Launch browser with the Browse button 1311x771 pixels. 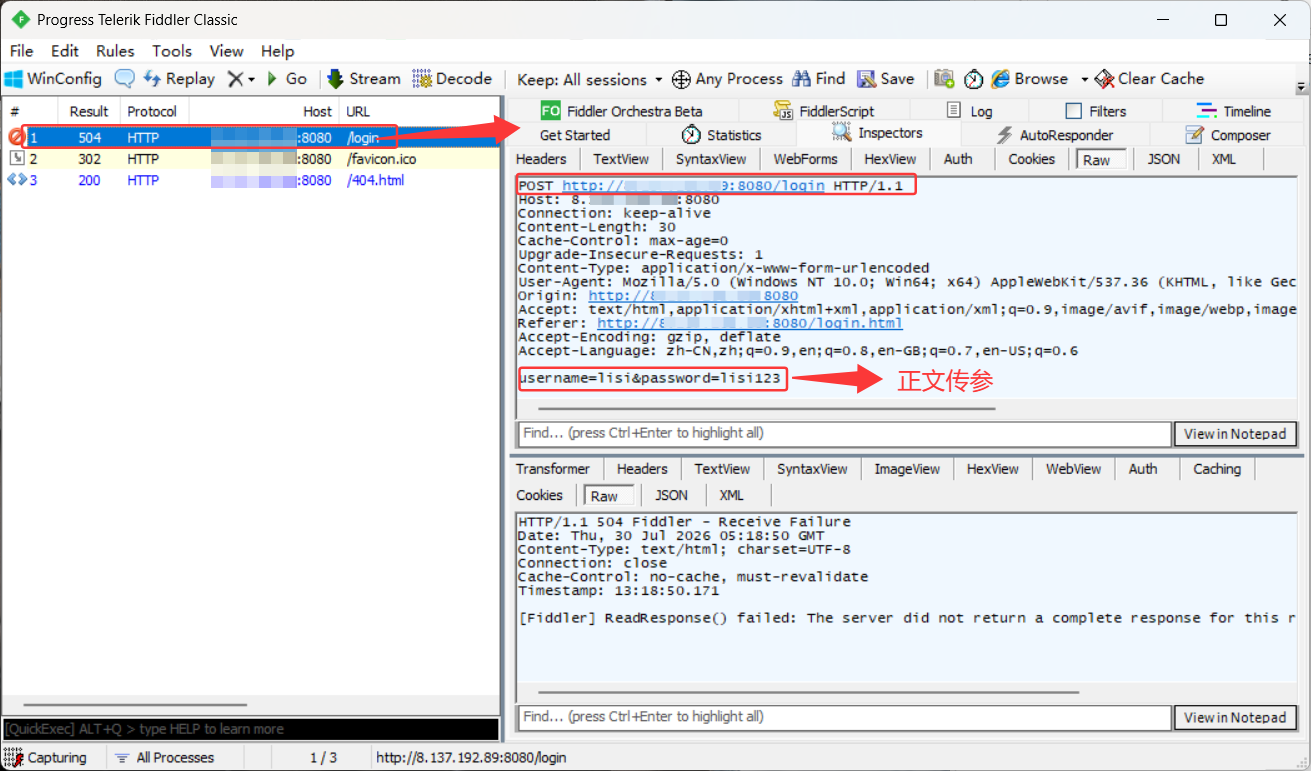[x=1030, y=79]
